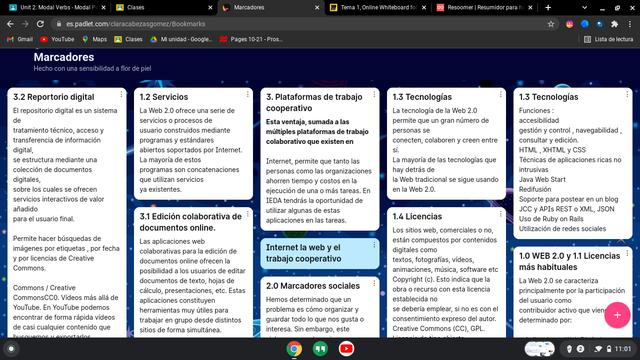Switch to Unit 2. Modal Verbs tab

[x=57, y=7]
